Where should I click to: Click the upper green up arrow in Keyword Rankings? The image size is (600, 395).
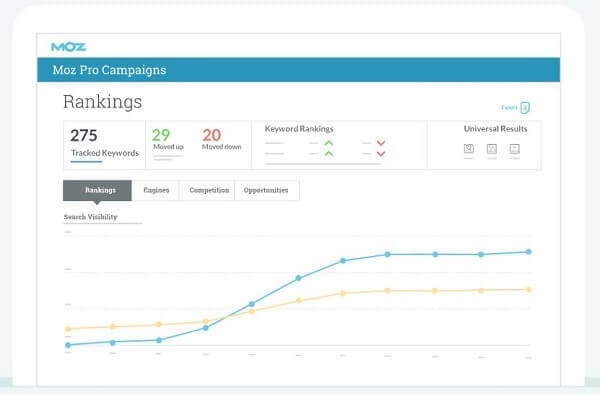point(329,143)
